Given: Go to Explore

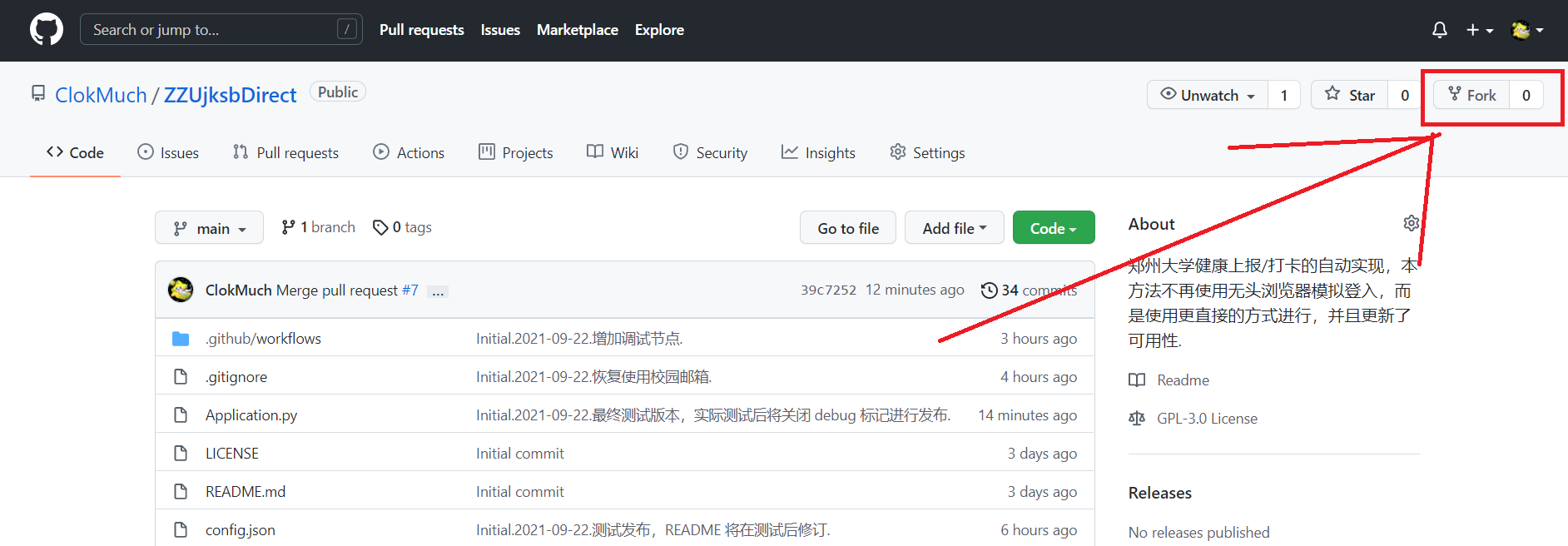Looking at the screenshot, I should pos(659,30).
